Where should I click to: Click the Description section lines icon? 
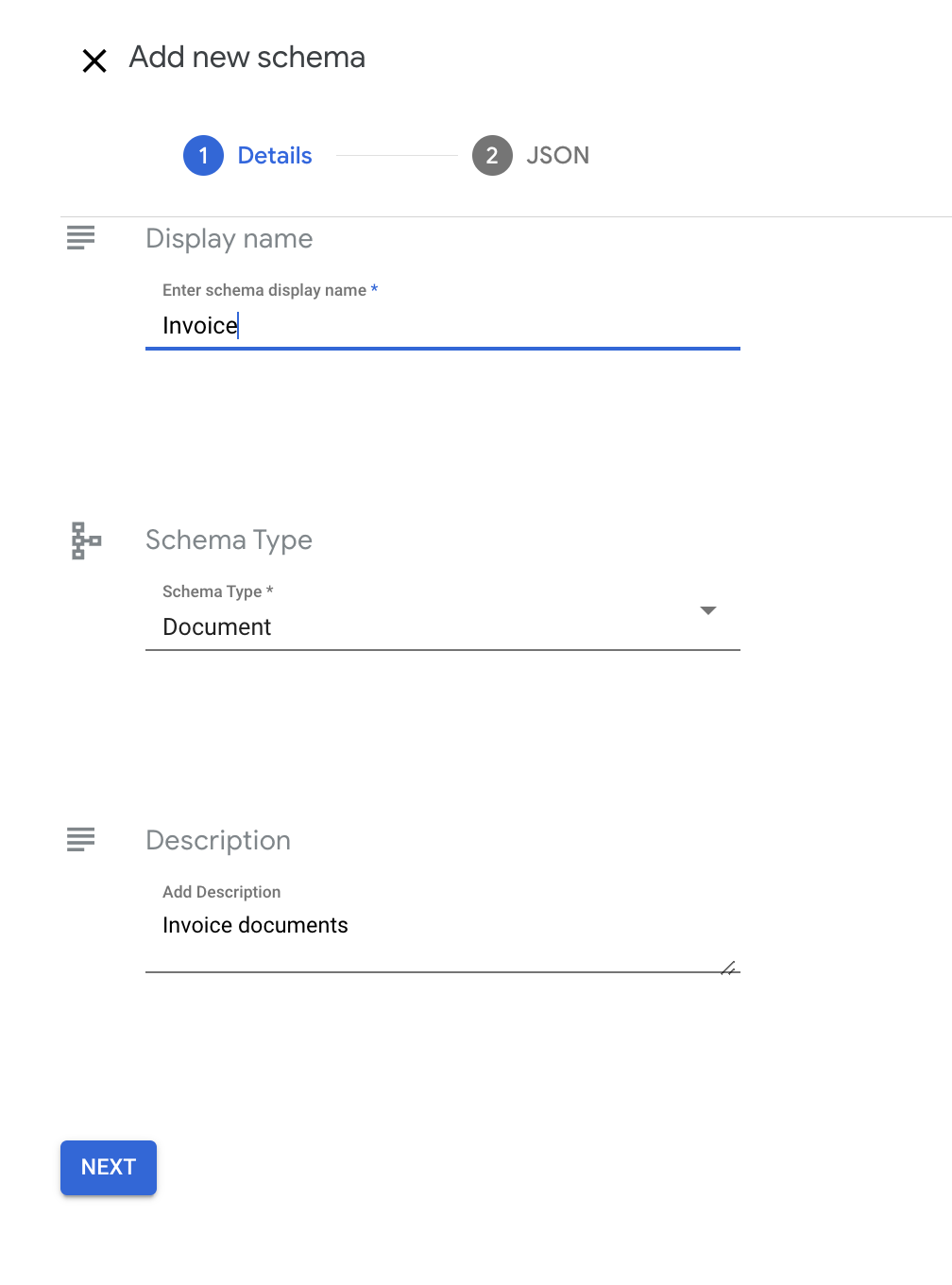click(x=81, y=839)
